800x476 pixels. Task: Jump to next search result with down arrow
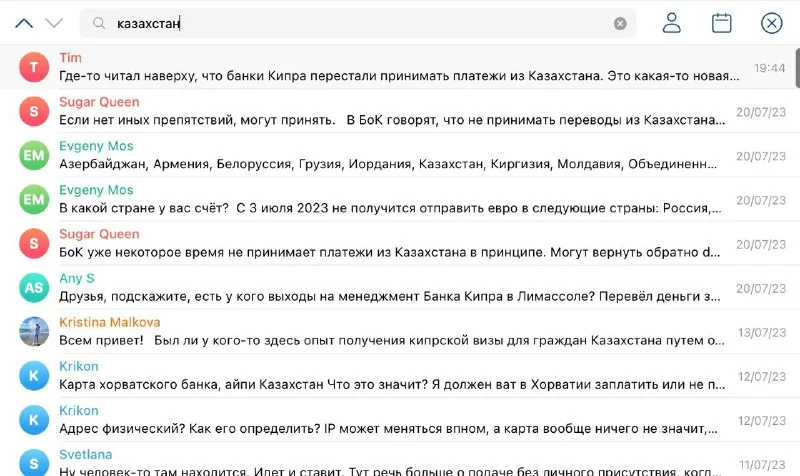coord(54,23)
